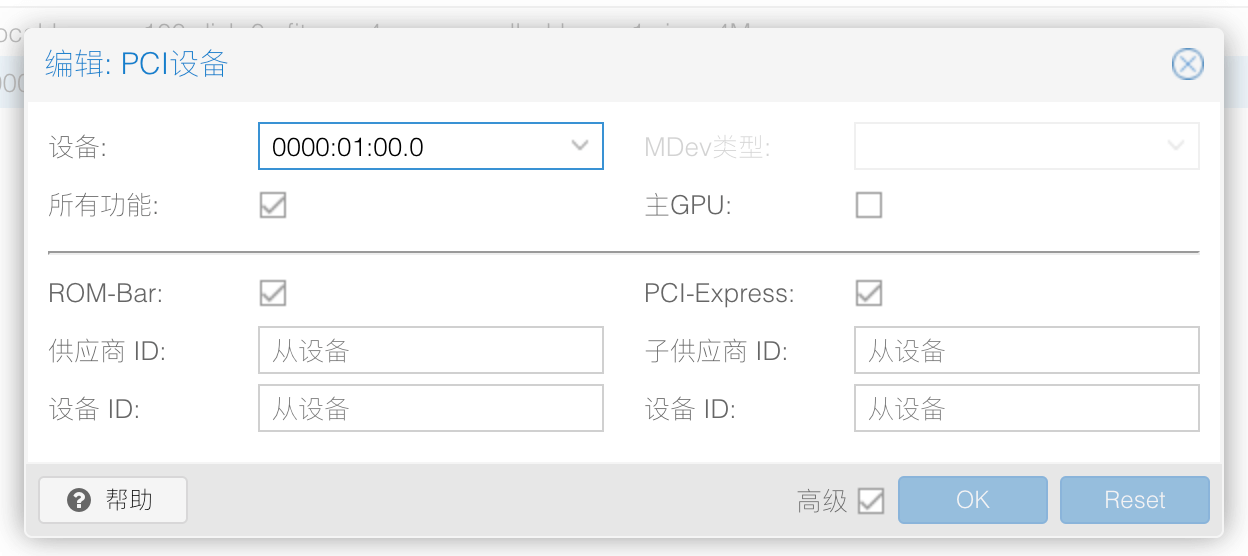Click the 高级 label text

tap(822, 501)
